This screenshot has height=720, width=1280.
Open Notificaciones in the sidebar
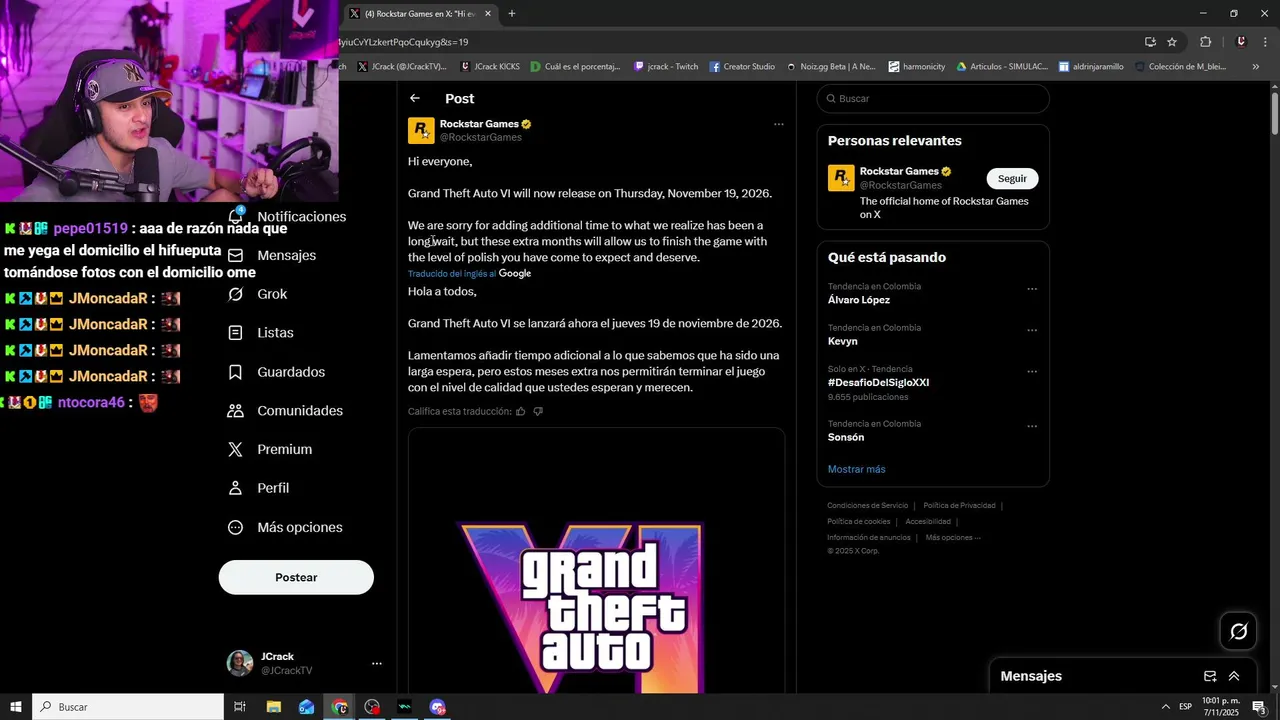(x=286, y=217)
